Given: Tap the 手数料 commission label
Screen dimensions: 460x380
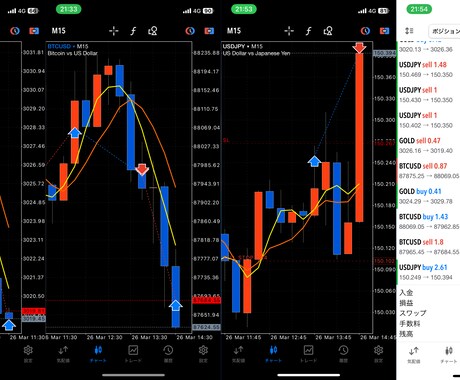Looking at the screenshot, I should (x=410, y=323).
